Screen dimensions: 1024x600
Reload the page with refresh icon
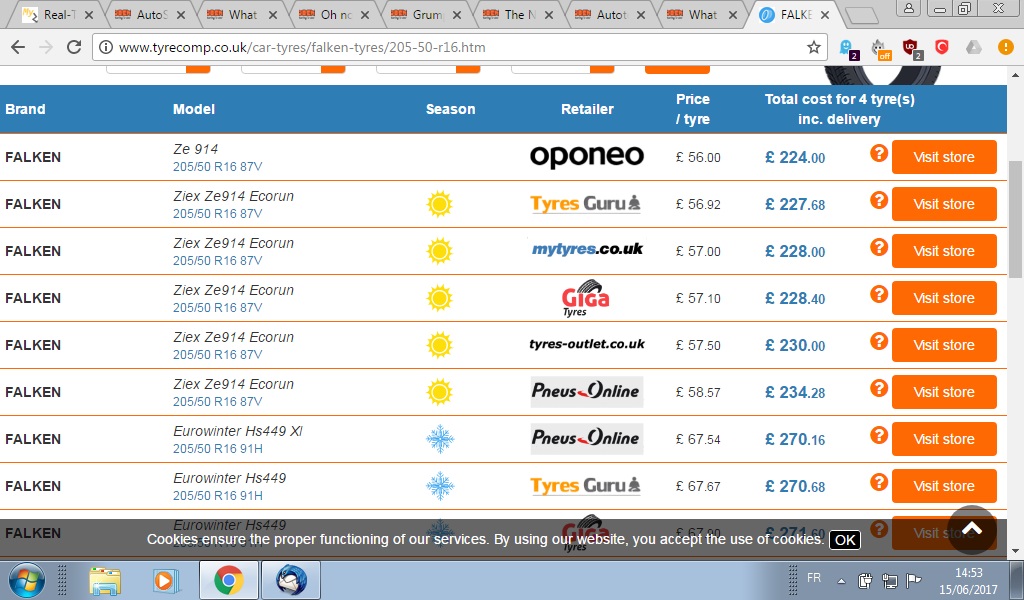74,47
